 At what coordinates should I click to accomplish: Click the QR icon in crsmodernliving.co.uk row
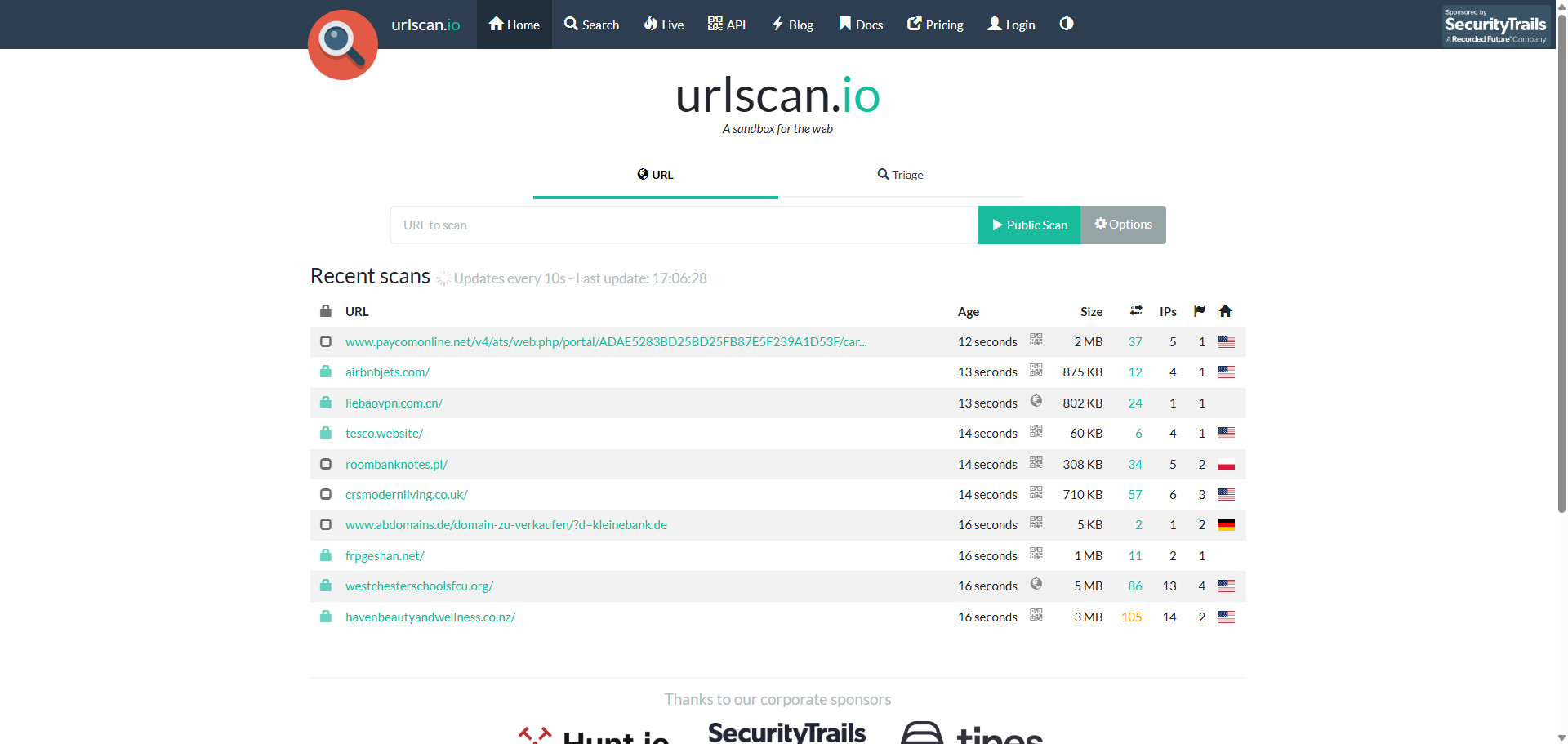click(x=1036, y=492)
